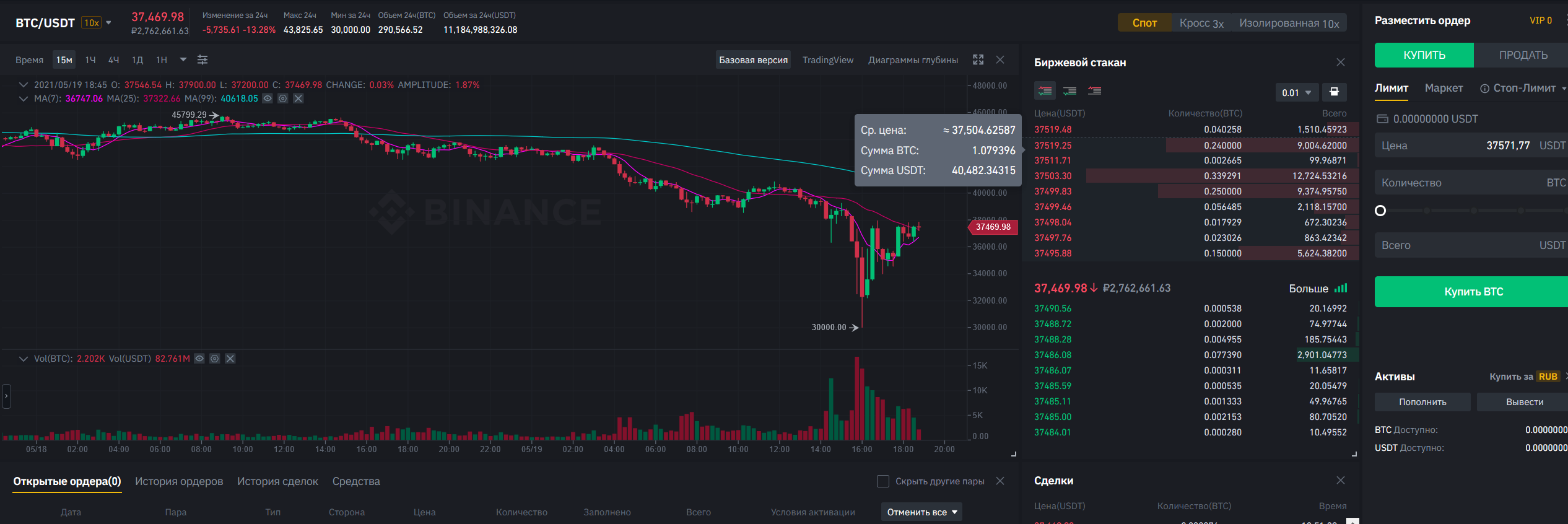Show only sell orders in order book
1568x524 pixels.
(1094, 91)
